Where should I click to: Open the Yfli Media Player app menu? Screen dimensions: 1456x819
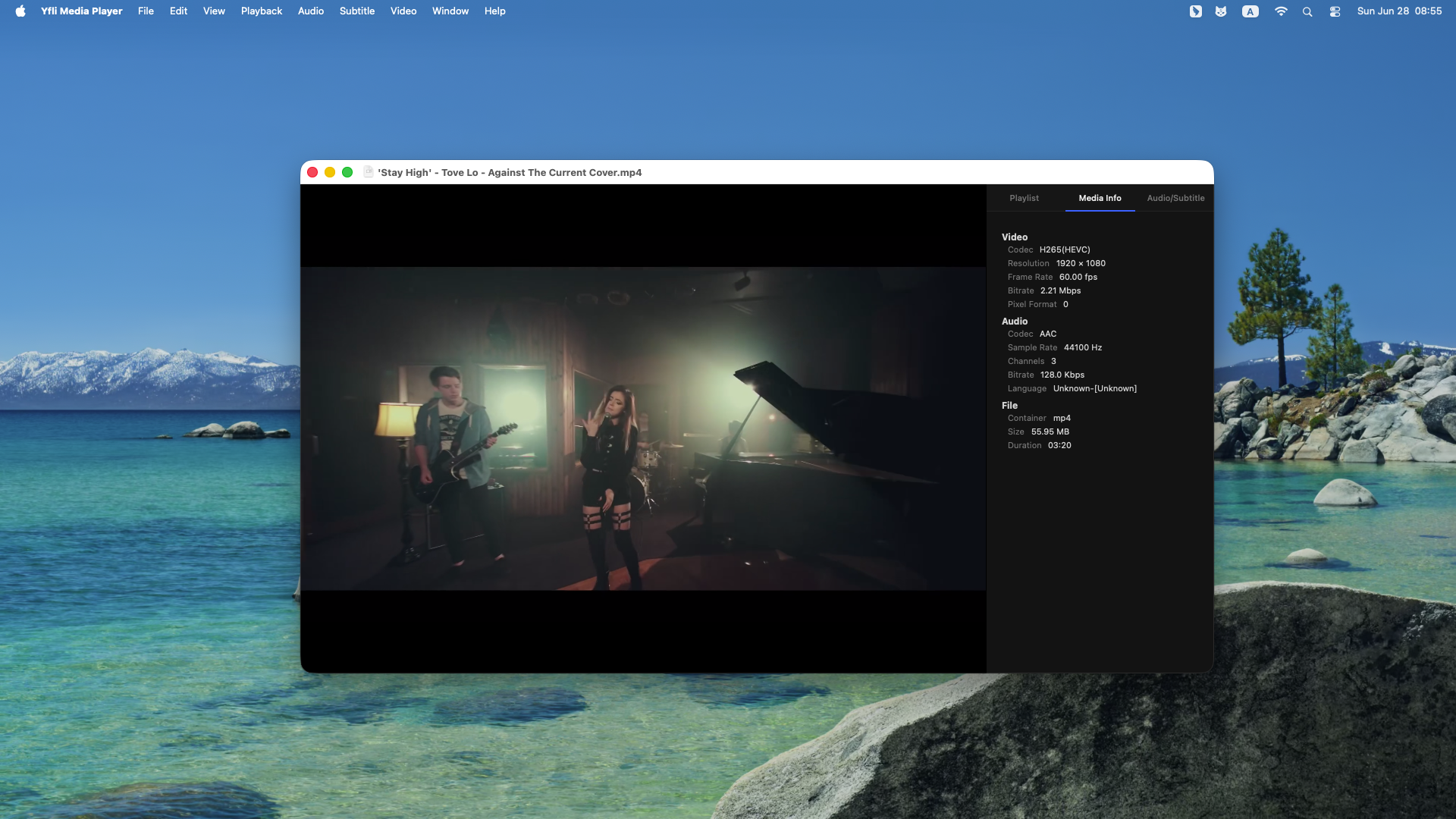[81, 11]
